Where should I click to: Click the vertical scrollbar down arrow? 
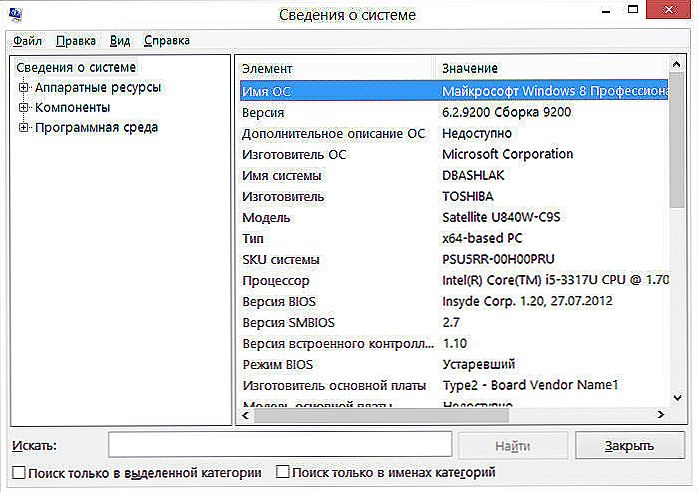click(677, 397)
